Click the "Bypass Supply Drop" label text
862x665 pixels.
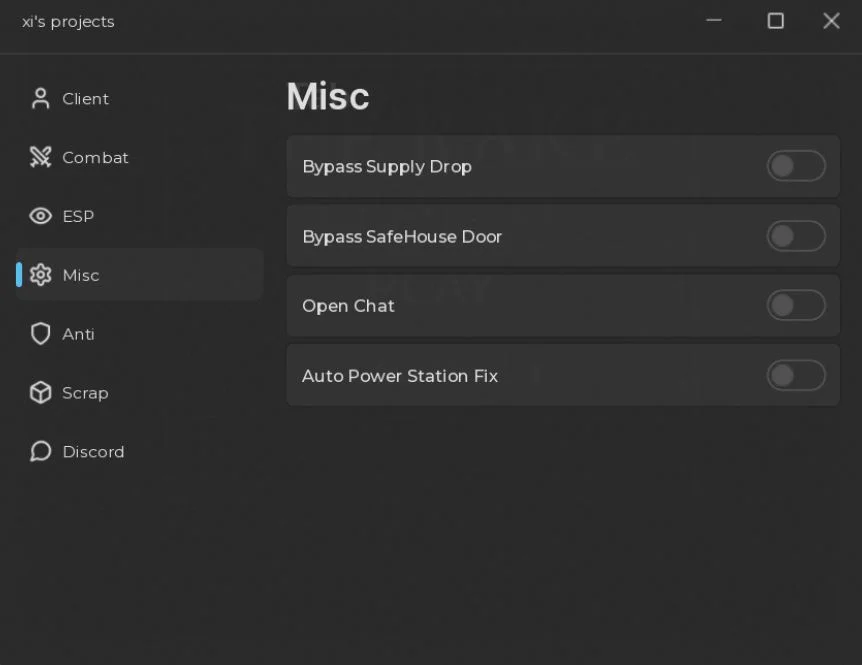tap(387, 167)
